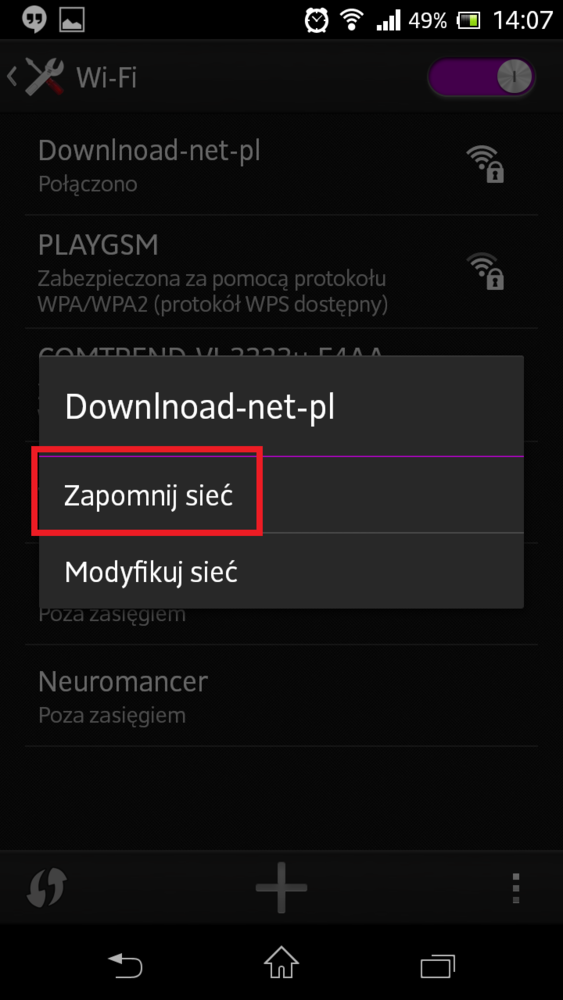Add a network with the plus icon
The height and width of the screenshot is (1000, 563).
tap(281, 887)
